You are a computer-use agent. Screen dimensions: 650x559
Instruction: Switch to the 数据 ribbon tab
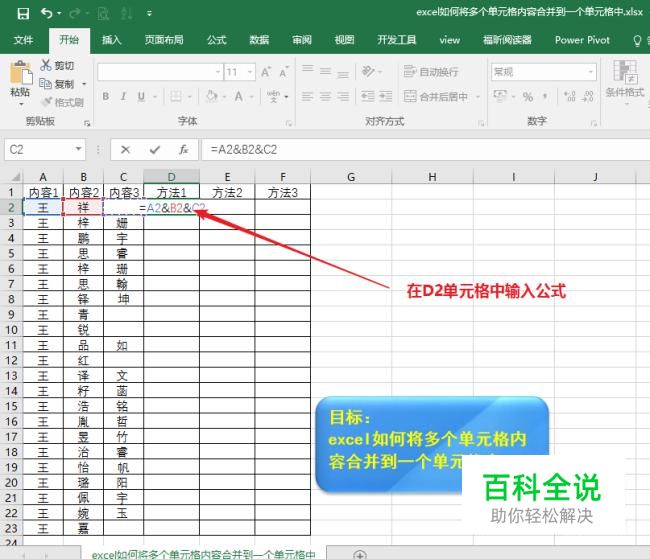259,40
